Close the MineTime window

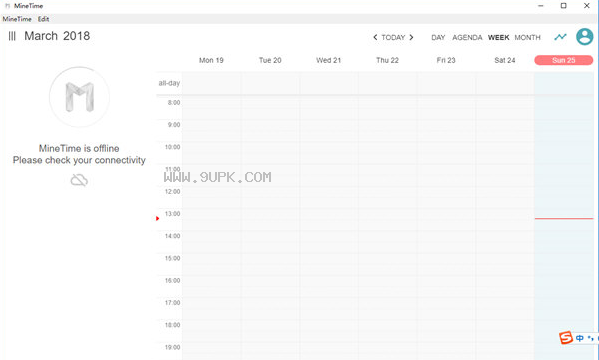[x=587, y=6]
